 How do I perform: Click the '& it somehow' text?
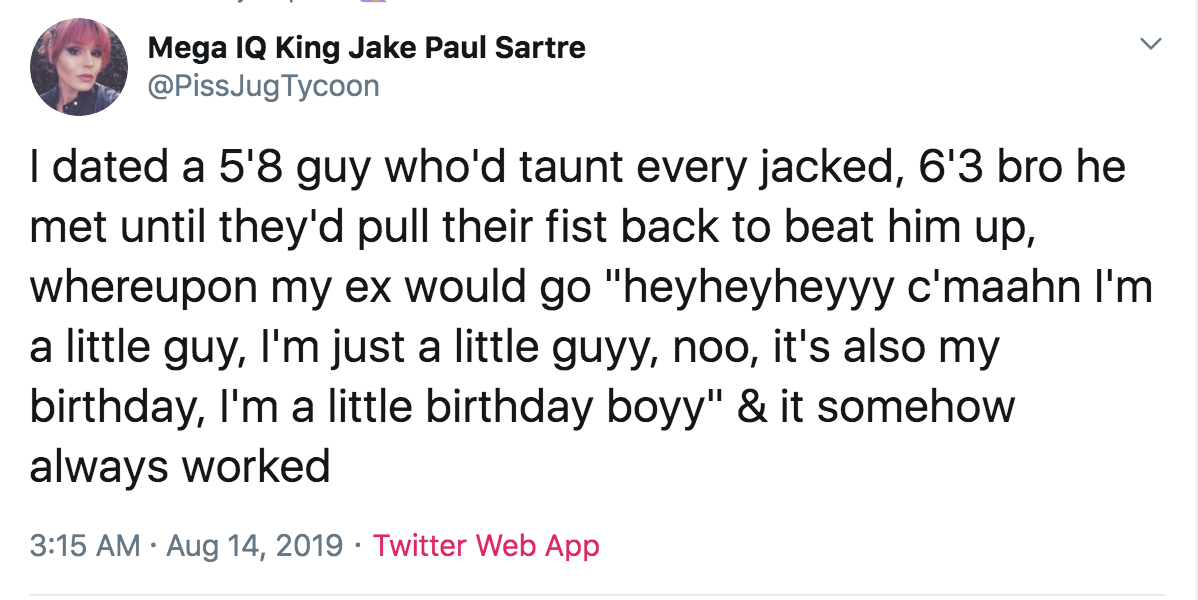coord(876,406)
